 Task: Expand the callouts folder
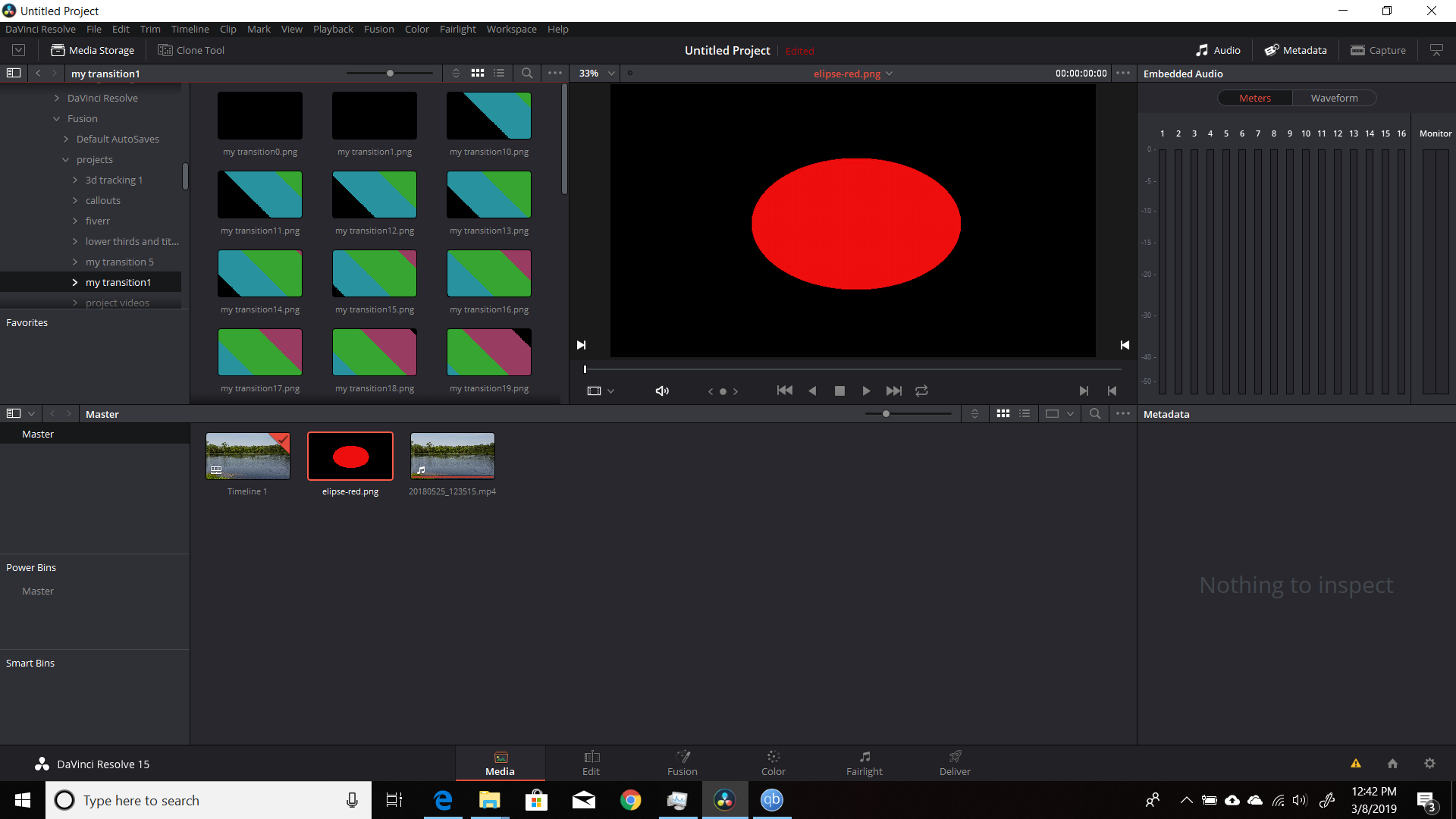point(75,201)
